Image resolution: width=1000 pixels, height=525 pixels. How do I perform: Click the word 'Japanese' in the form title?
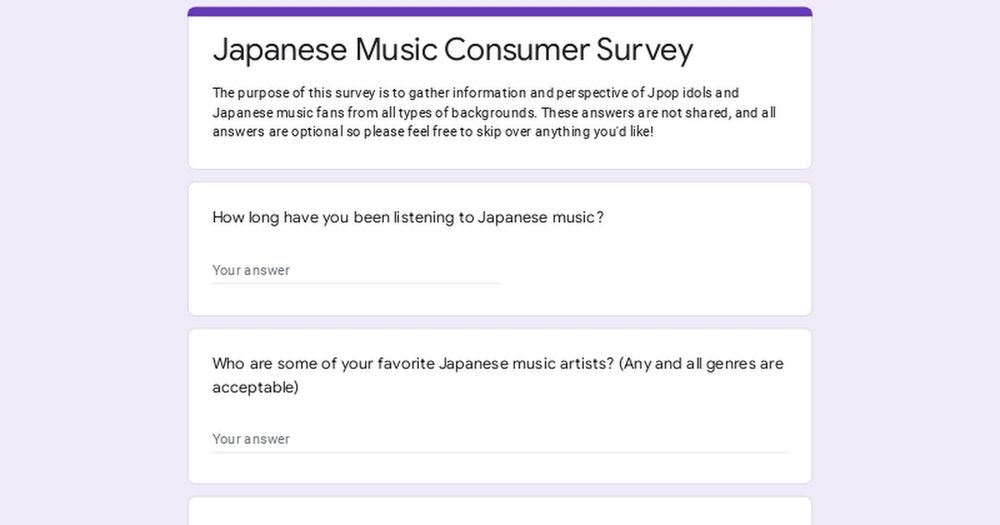tap(279, 50)
